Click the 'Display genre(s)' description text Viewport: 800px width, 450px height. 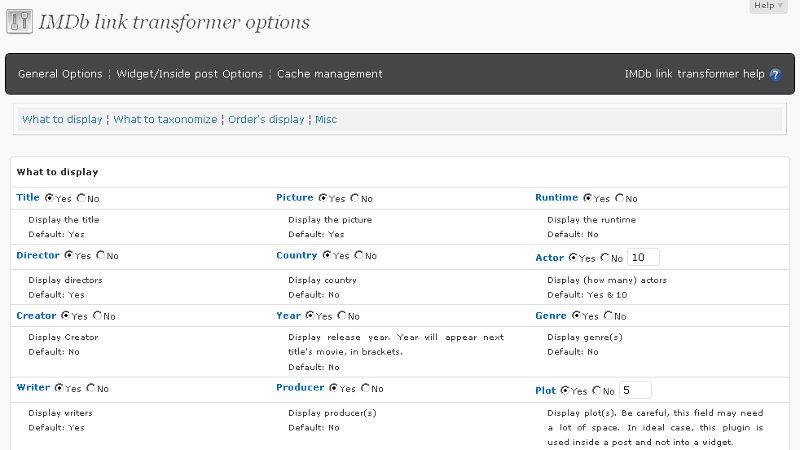(x=585, y=337)
